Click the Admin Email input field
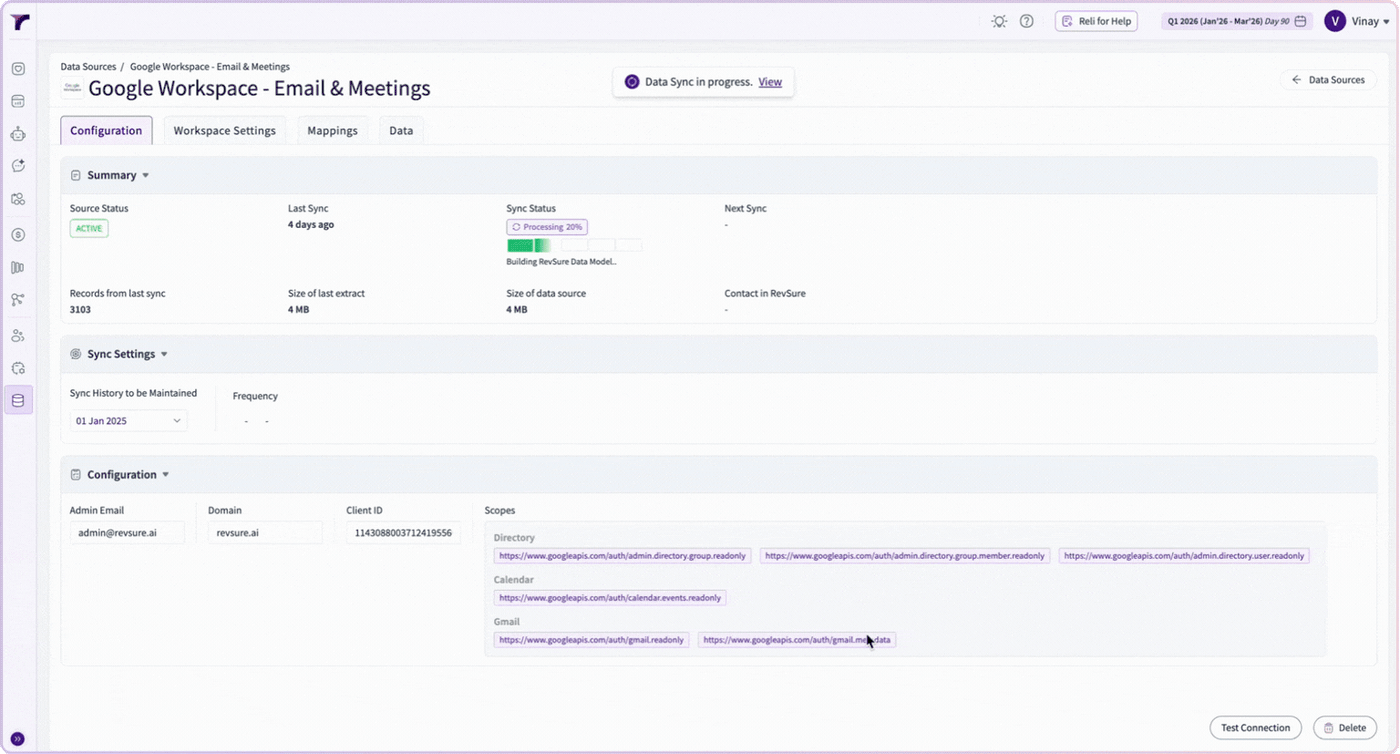Screen dimensions: 1400x754 pyautogui.click(x=127, y=533)
